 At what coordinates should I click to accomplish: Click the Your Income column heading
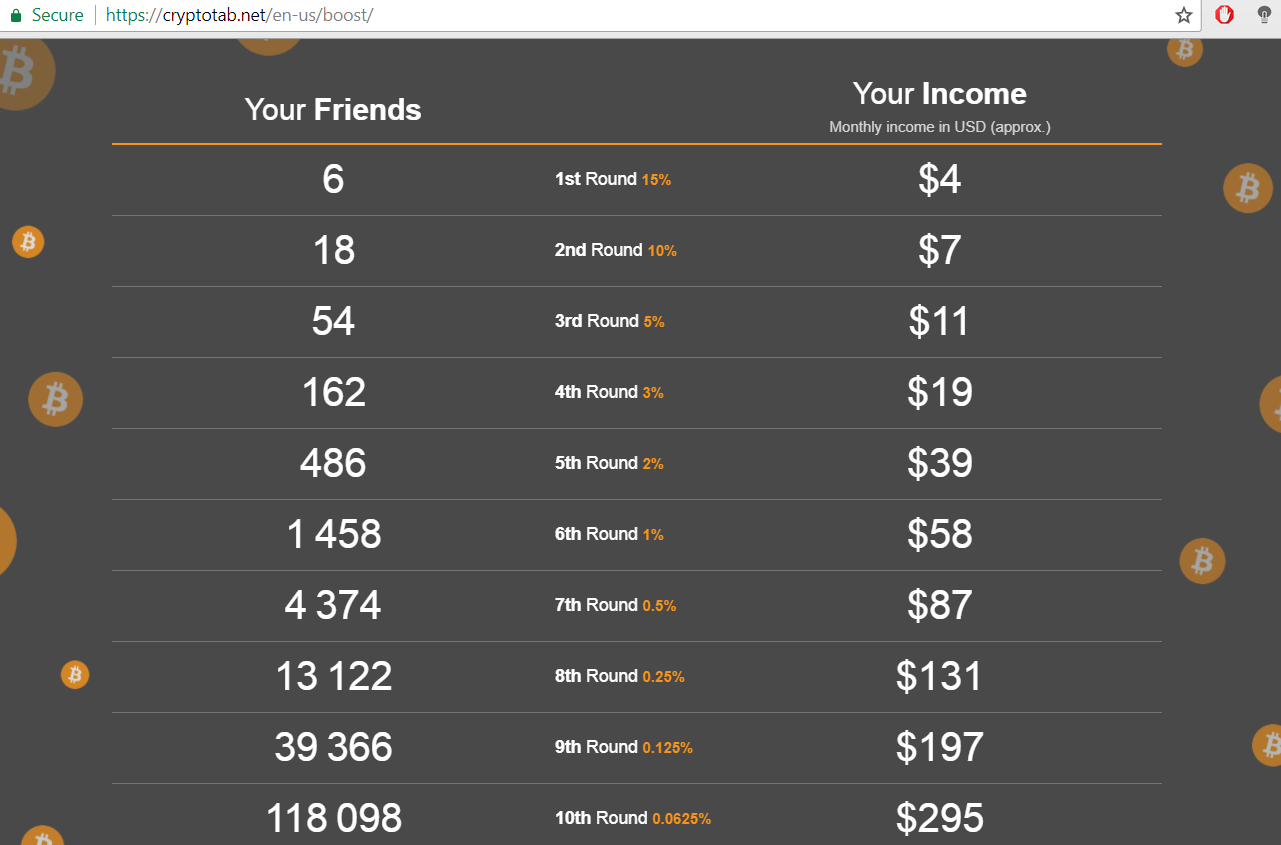pos(939,94)
